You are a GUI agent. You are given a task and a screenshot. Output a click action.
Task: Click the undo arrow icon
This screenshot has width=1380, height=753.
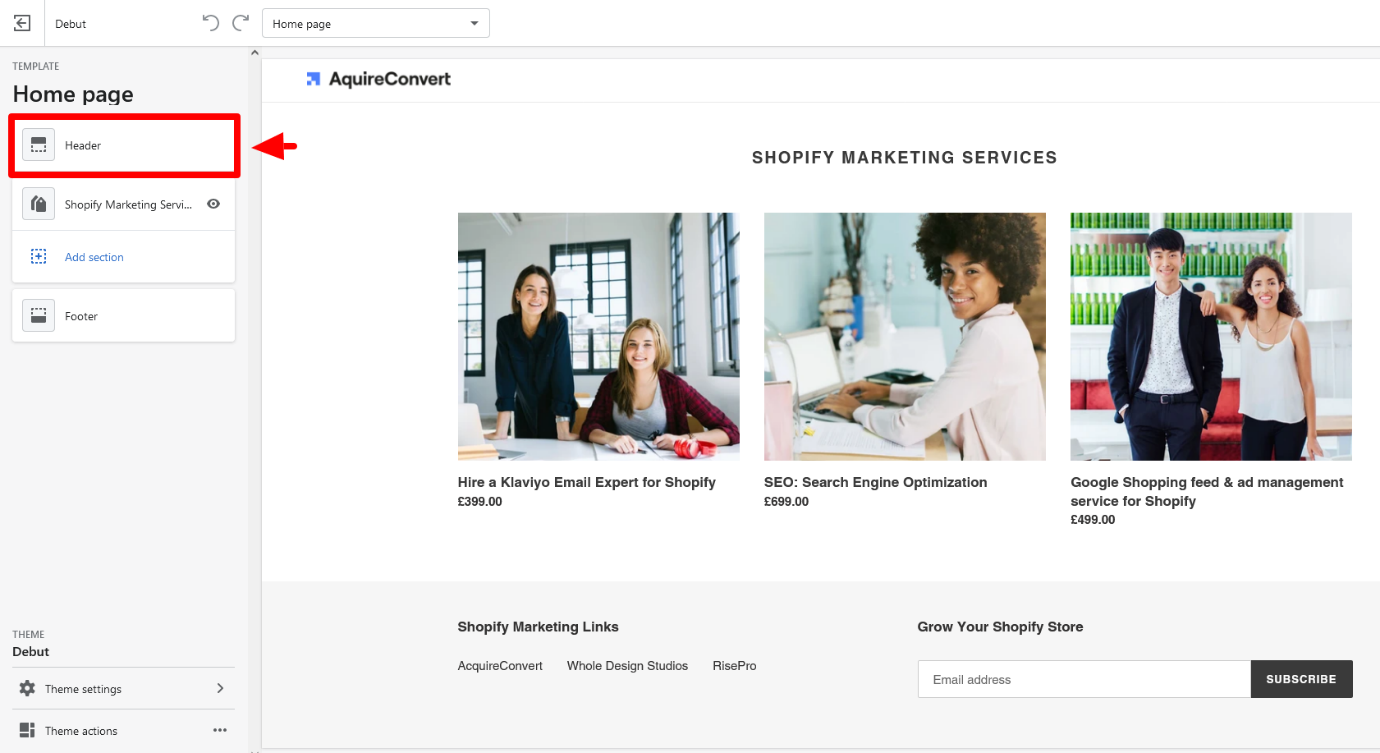(x=210, y=23)
